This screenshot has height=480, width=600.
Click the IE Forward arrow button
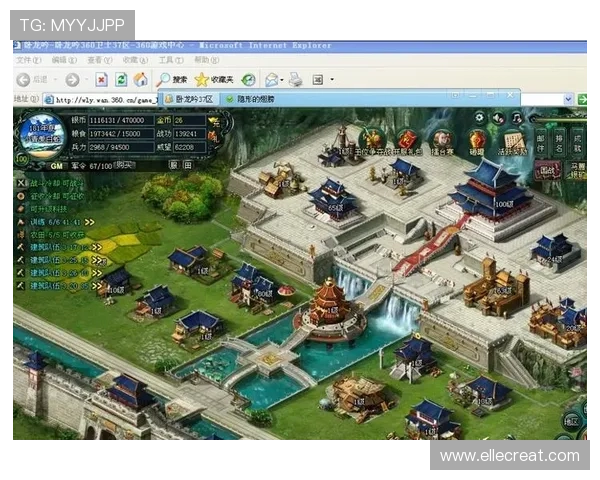tap(72, 80)
